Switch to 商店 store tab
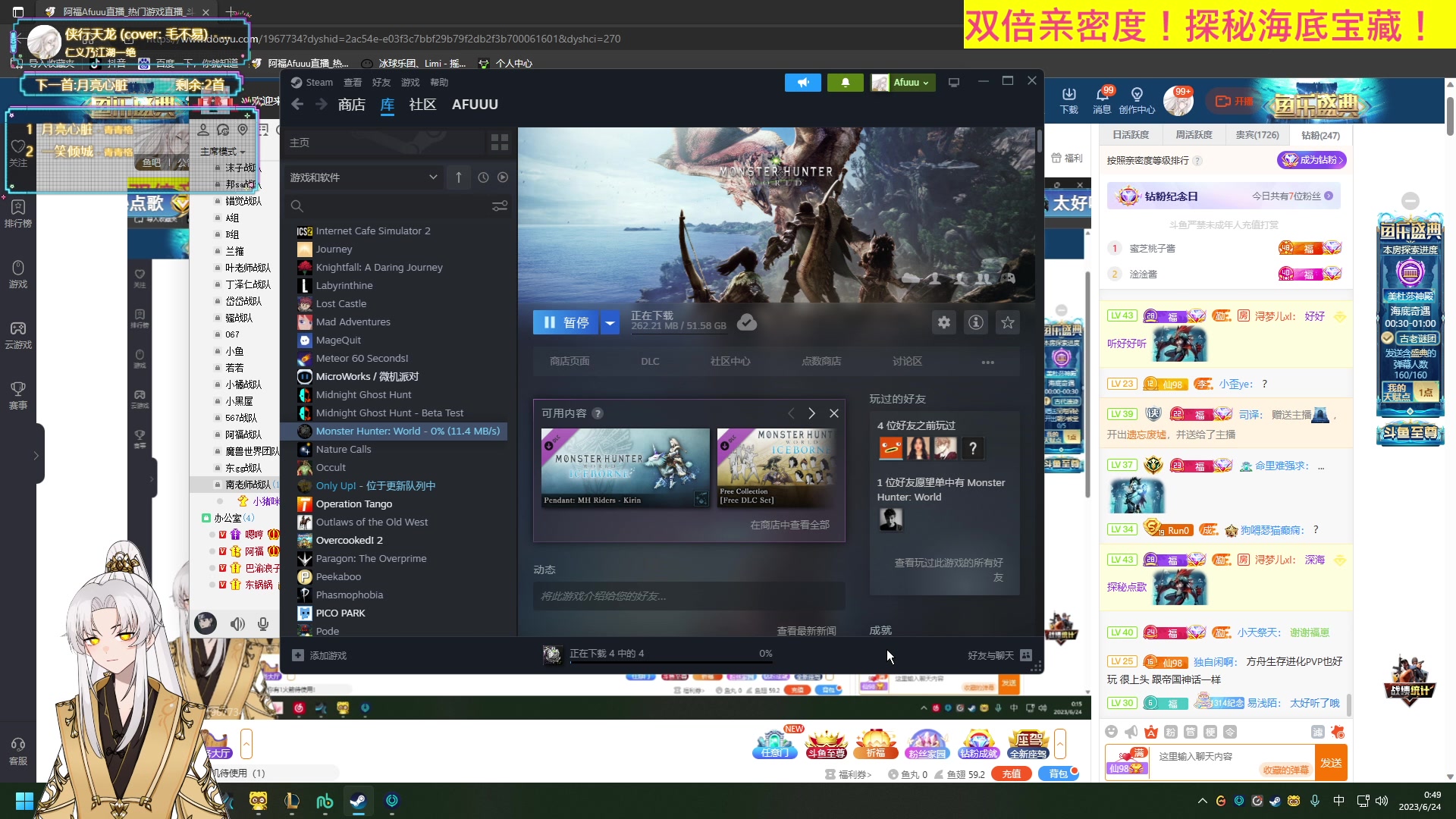This screenshot has width=1456, height=819. click(352, 105)
